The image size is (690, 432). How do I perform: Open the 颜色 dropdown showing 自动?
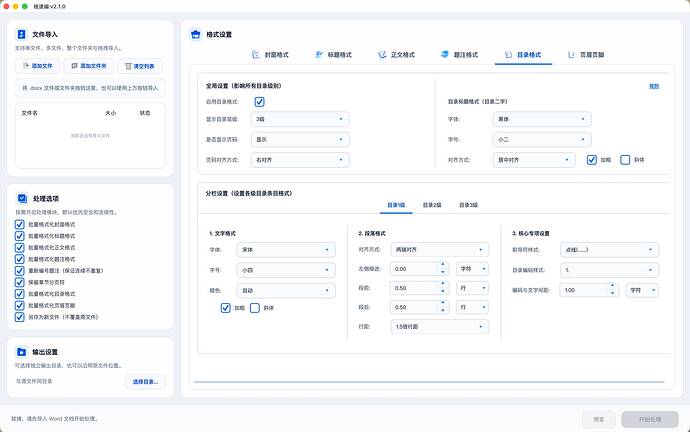tap(286, 290)
